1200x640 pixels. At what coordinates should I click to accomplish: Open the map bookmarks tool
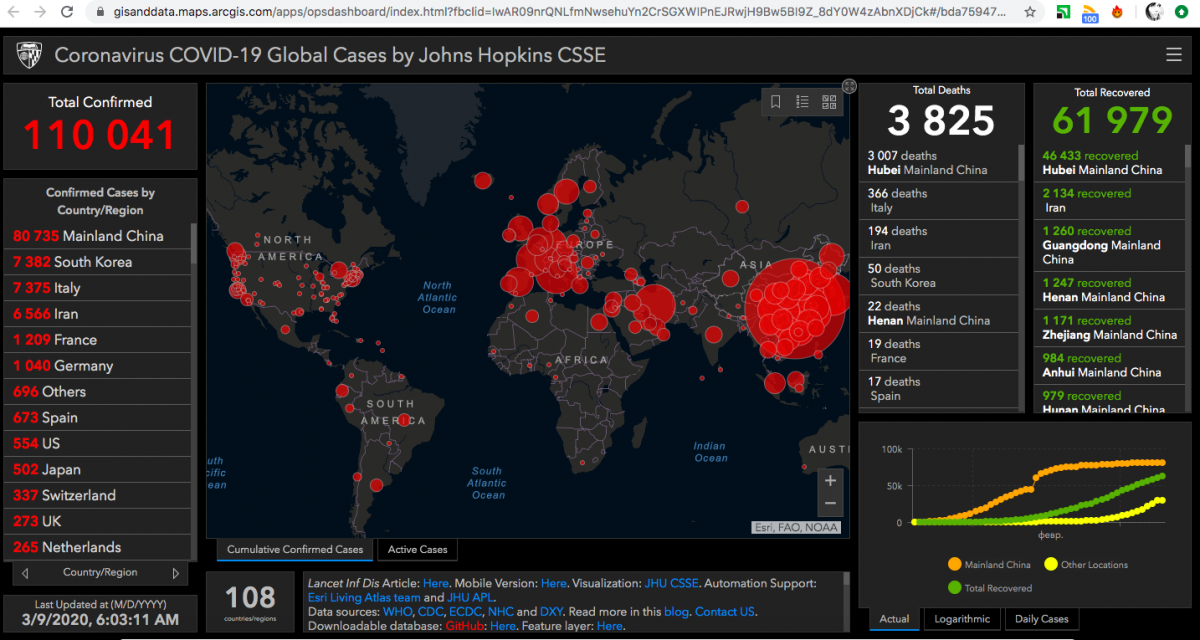(x=775, y=102)
